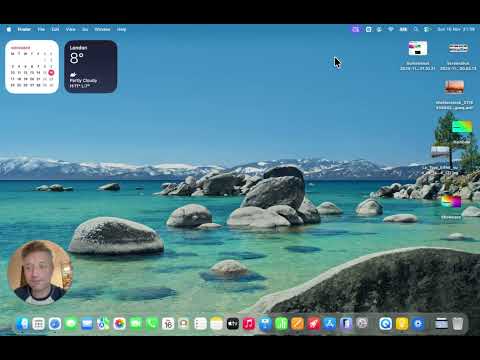Select the top-right Screenshot file on desktop

pyautogui.click(x=458, y=55)
